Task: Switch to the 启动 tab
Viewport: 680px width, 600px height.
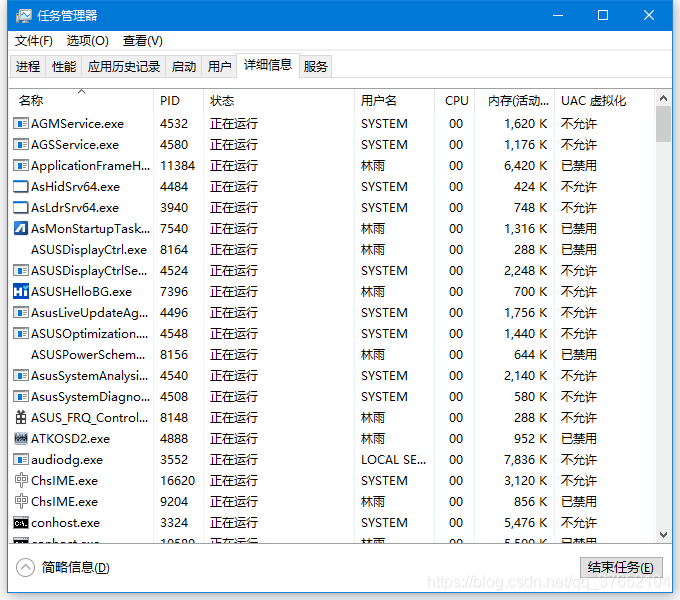Action: 183,67
